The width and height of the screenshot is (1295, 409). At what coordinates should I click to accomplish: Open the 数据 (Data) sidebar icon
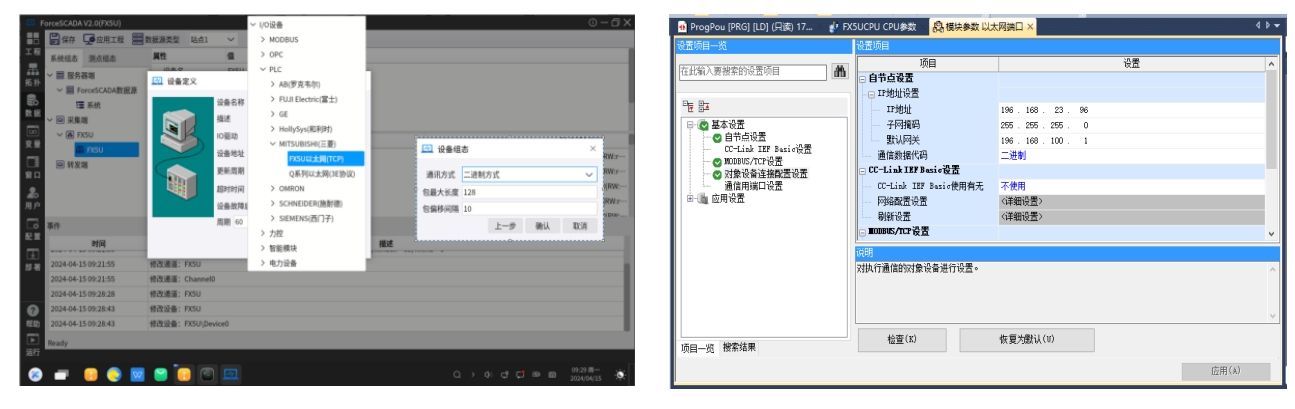33,109
